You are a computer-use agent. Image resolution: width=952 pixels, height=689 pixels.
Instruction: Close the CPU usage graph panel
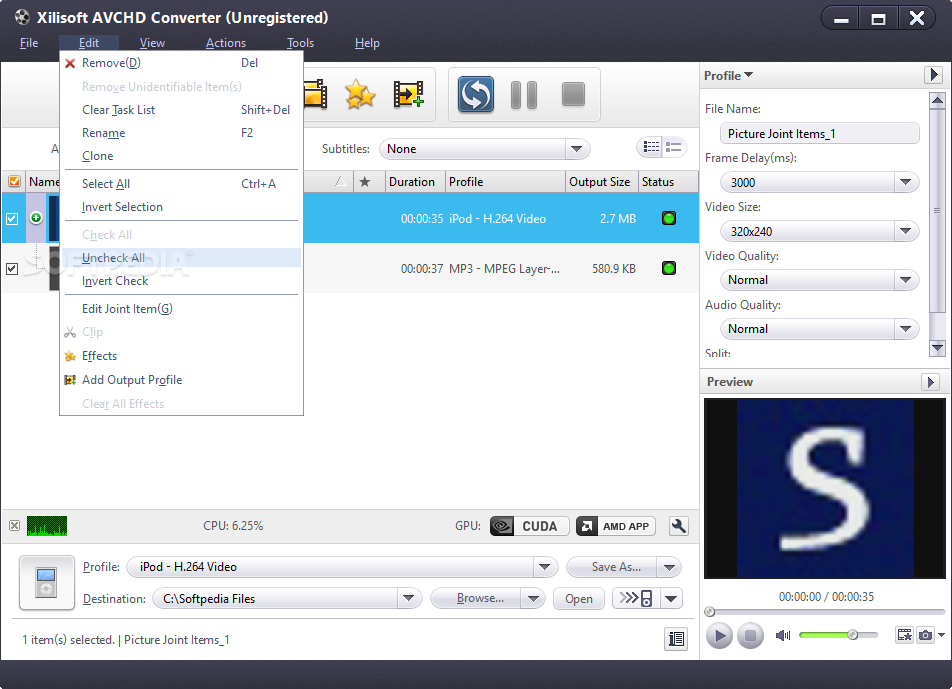15,526
